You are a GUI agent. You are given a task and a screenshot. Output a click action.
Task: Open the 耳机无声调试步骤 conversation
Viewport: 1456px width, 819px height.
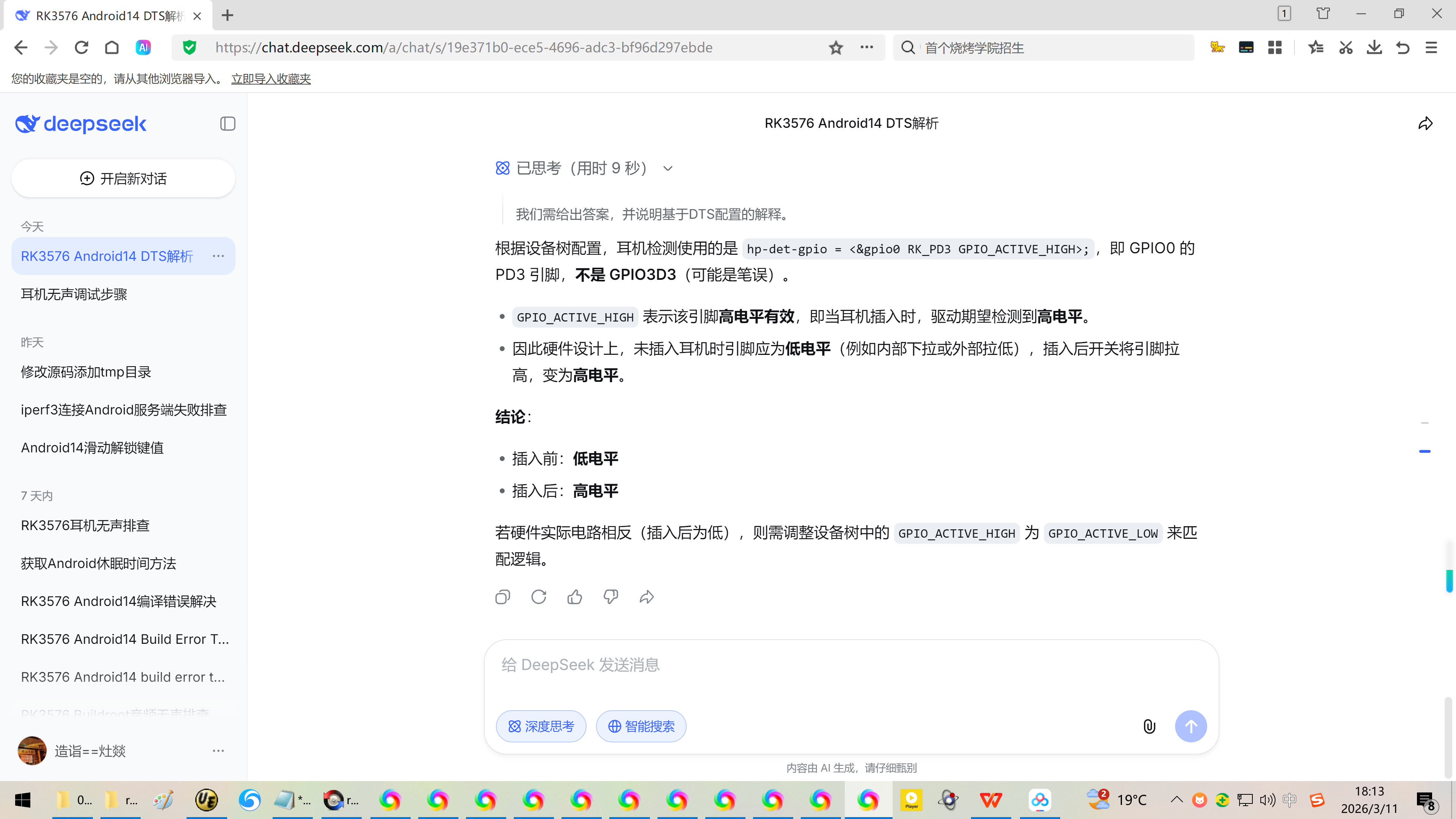[x=74, y=294]
